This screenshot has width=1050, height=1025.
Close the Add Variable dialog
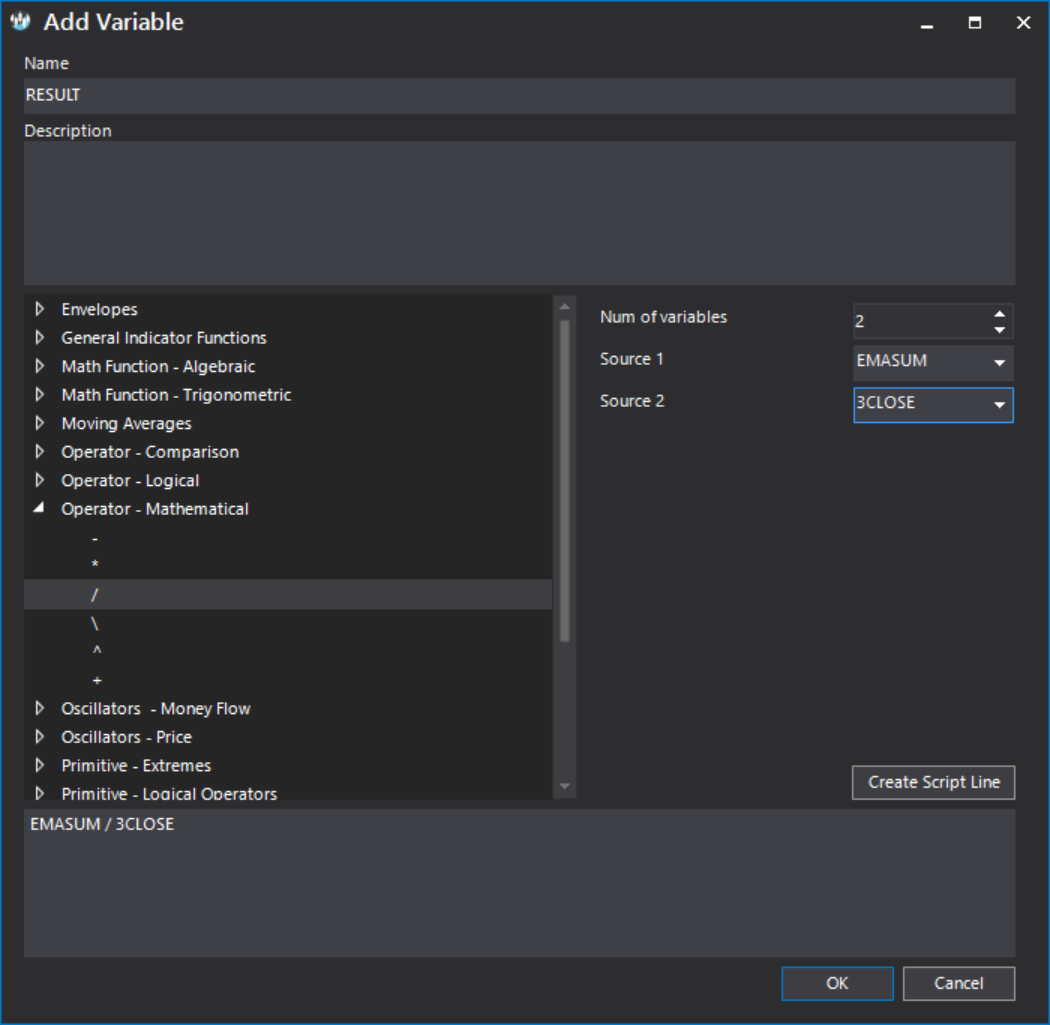(x=1023, y=23)
